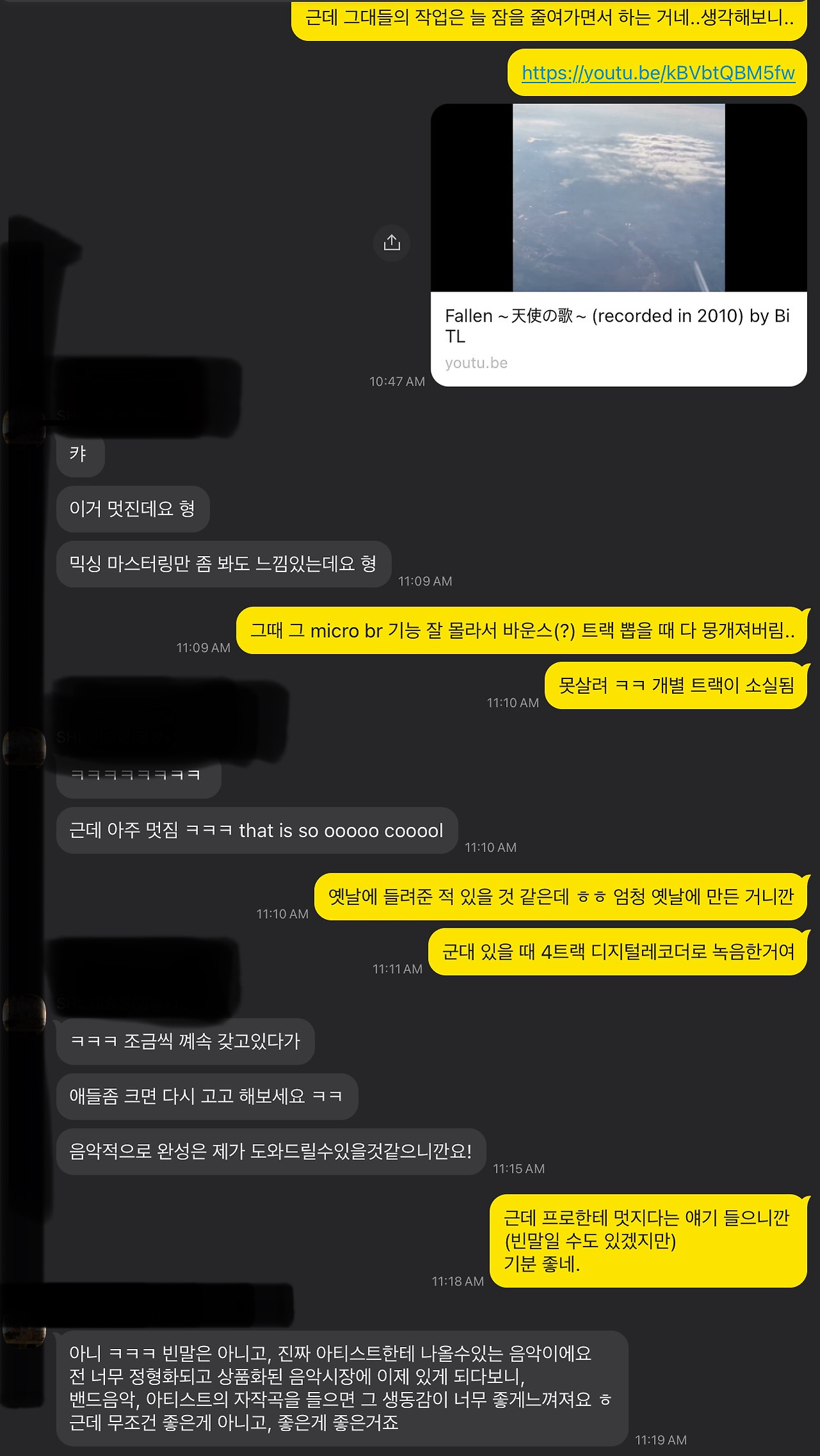Tap the 'ㅋㅋㅋ 조금씩 꼐속 갖고있다가' bubble

click(185, 1042)
